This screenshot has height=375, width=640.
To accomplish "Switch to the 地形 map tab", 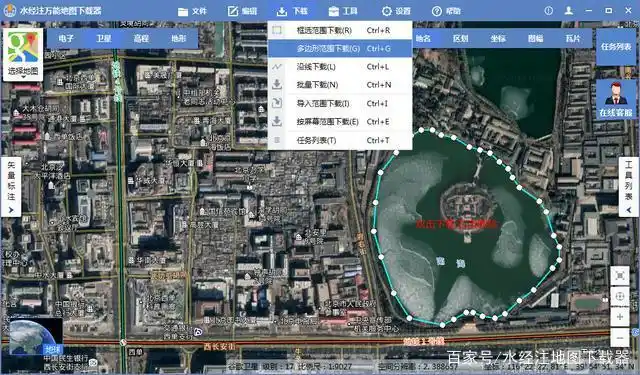I will (x=179, y=38).
